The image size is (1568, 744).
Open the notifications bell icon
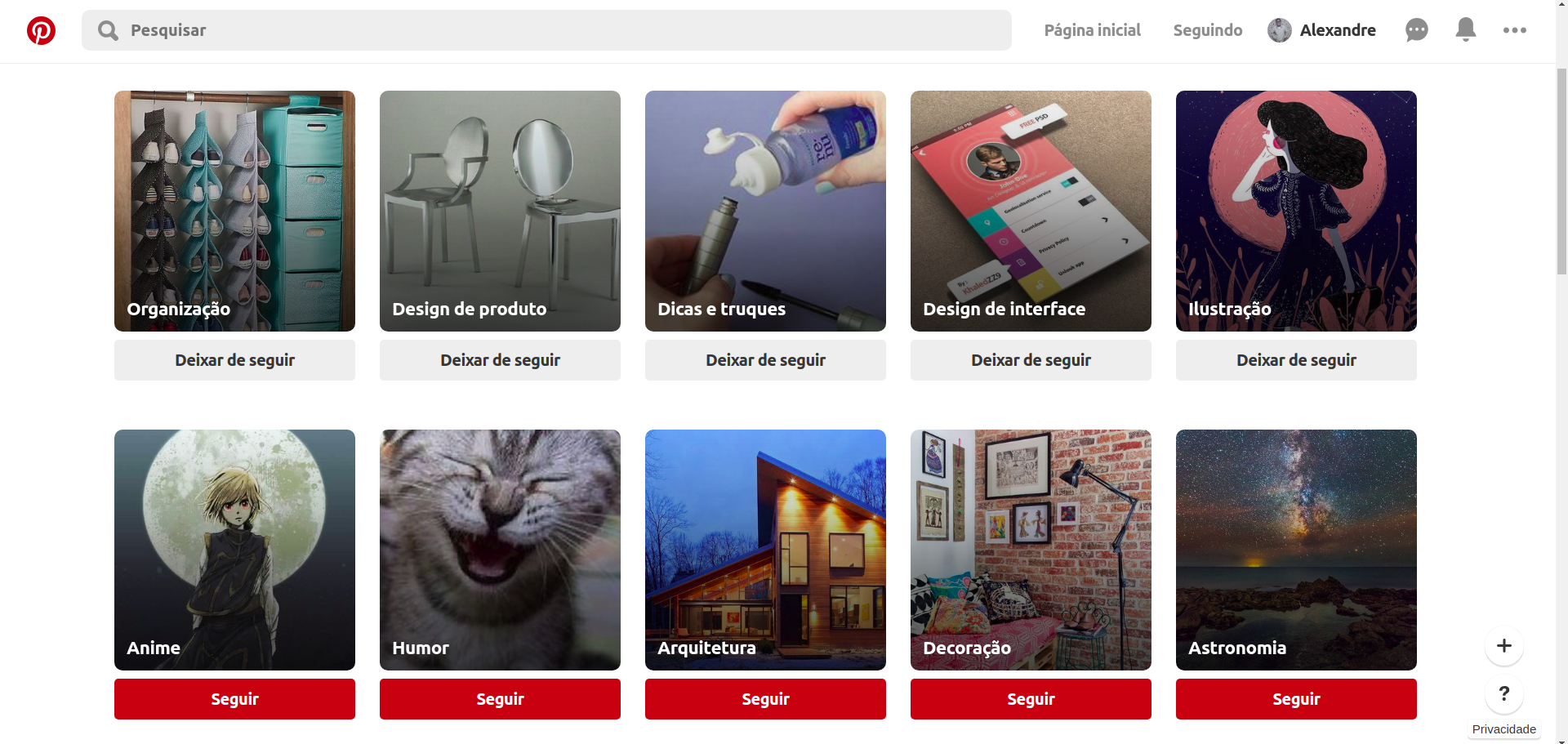pos(1466,29)
